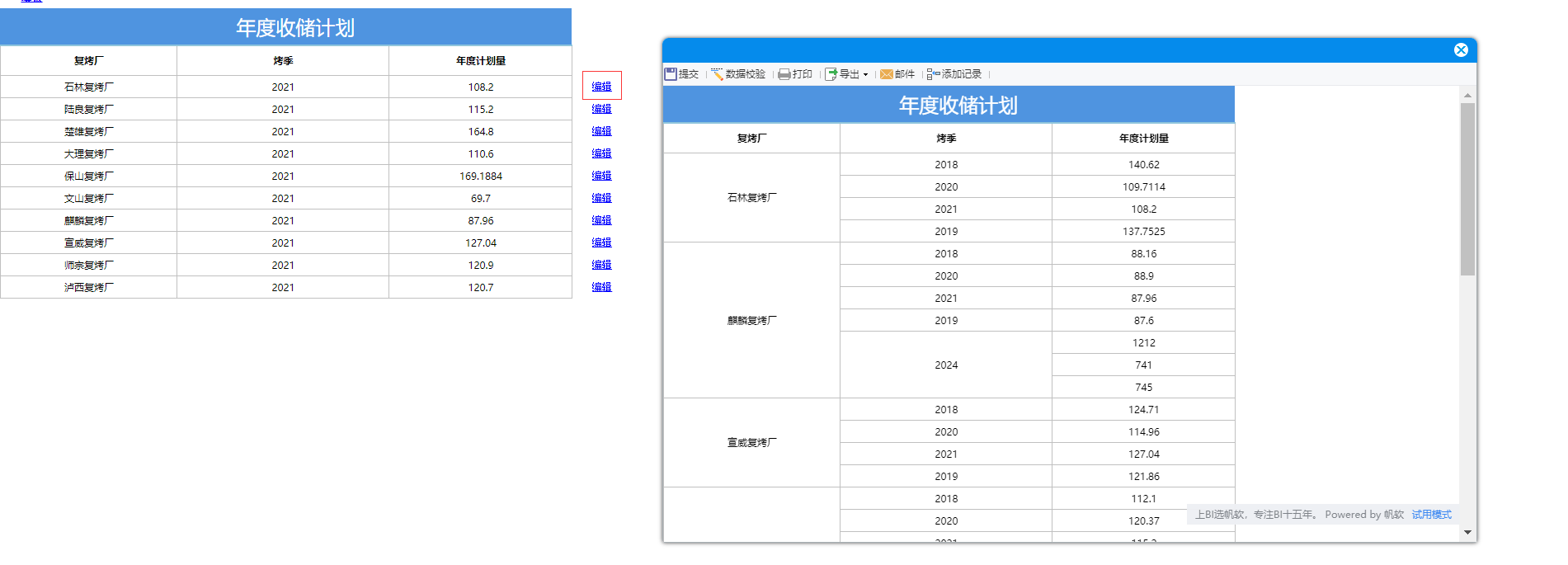The image size is (1568, 565).
Task: Click the popup scrollbar down arrow
Action: [1467, 532]
